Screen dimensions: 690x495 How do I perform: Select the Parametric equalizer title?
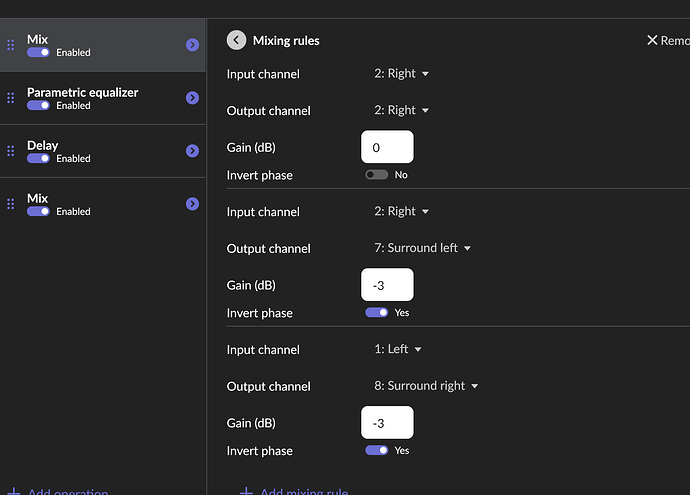click(82, 92)
